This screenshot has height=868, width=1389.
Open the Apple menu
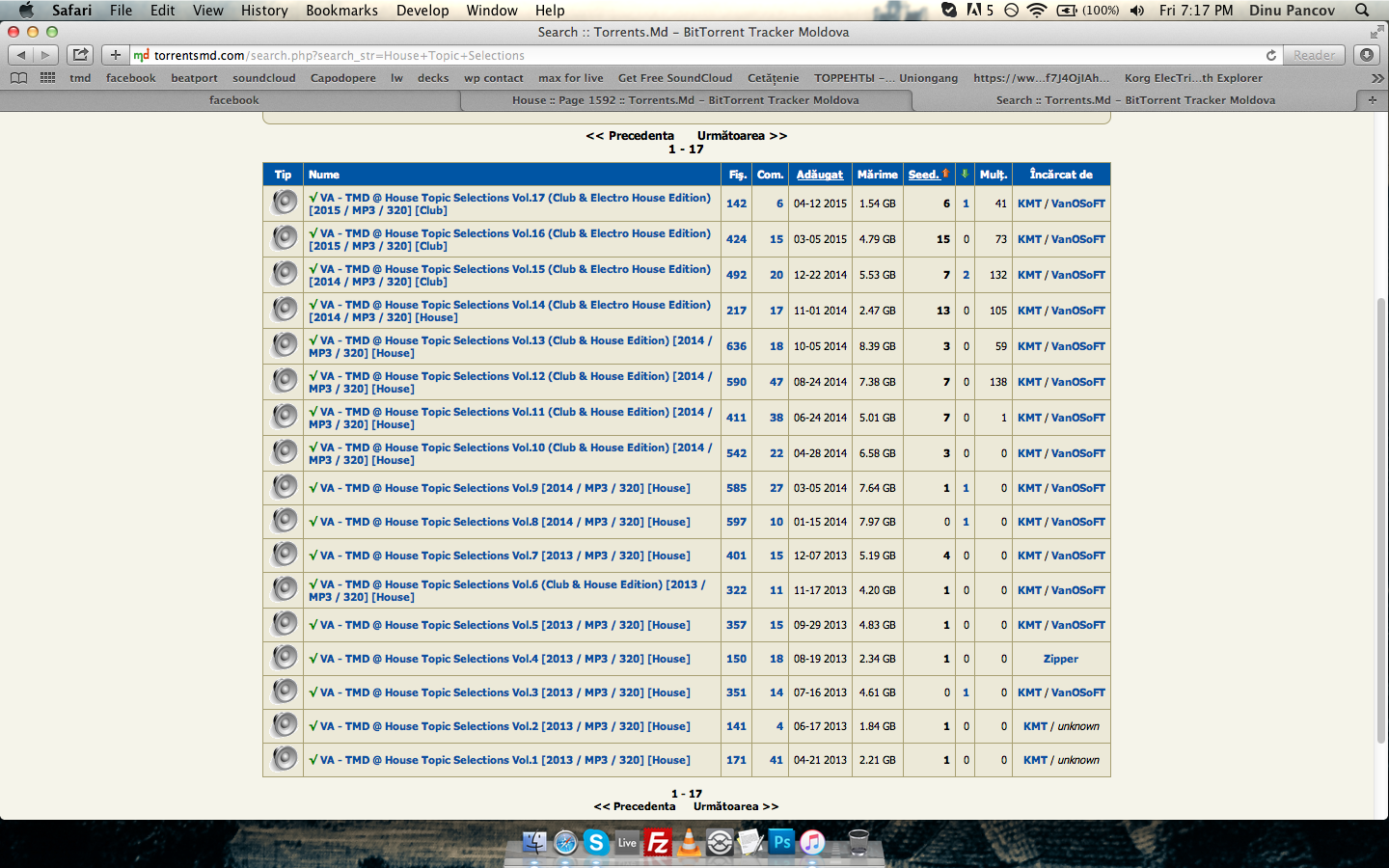(26, 10)
